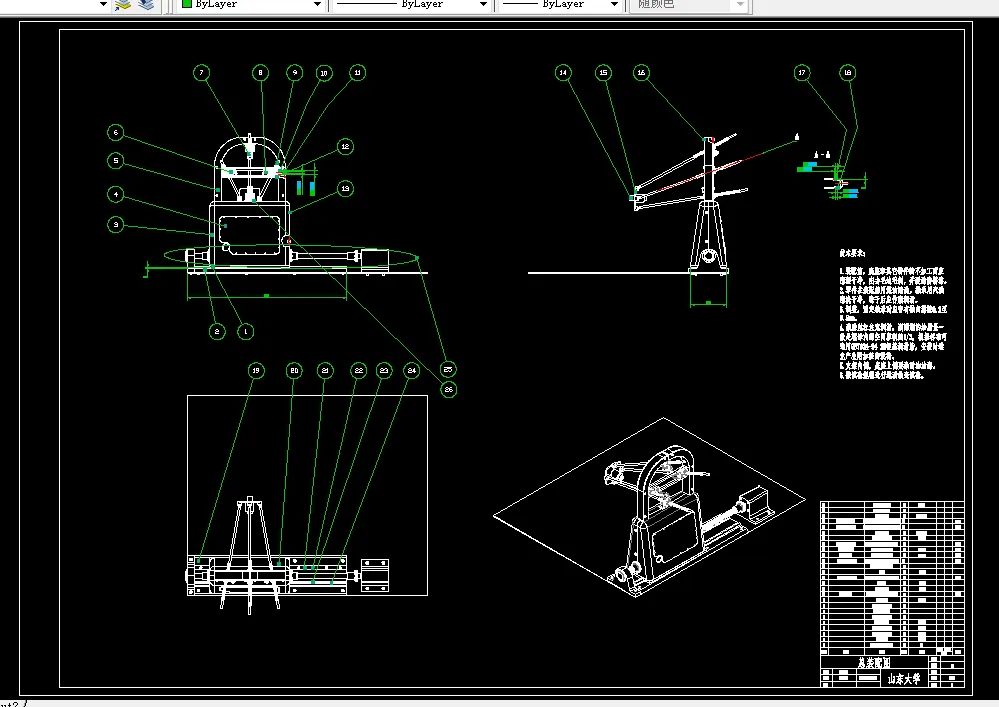Select part balloon number 6
Viewport: 999px width, 707px height.
pos(115,132)
